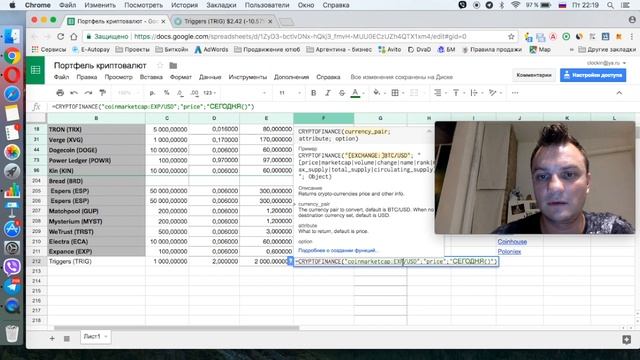Open Биткойн bookmarks folder
The height and width of the screenshot is (360, 640).
point(172,49)
